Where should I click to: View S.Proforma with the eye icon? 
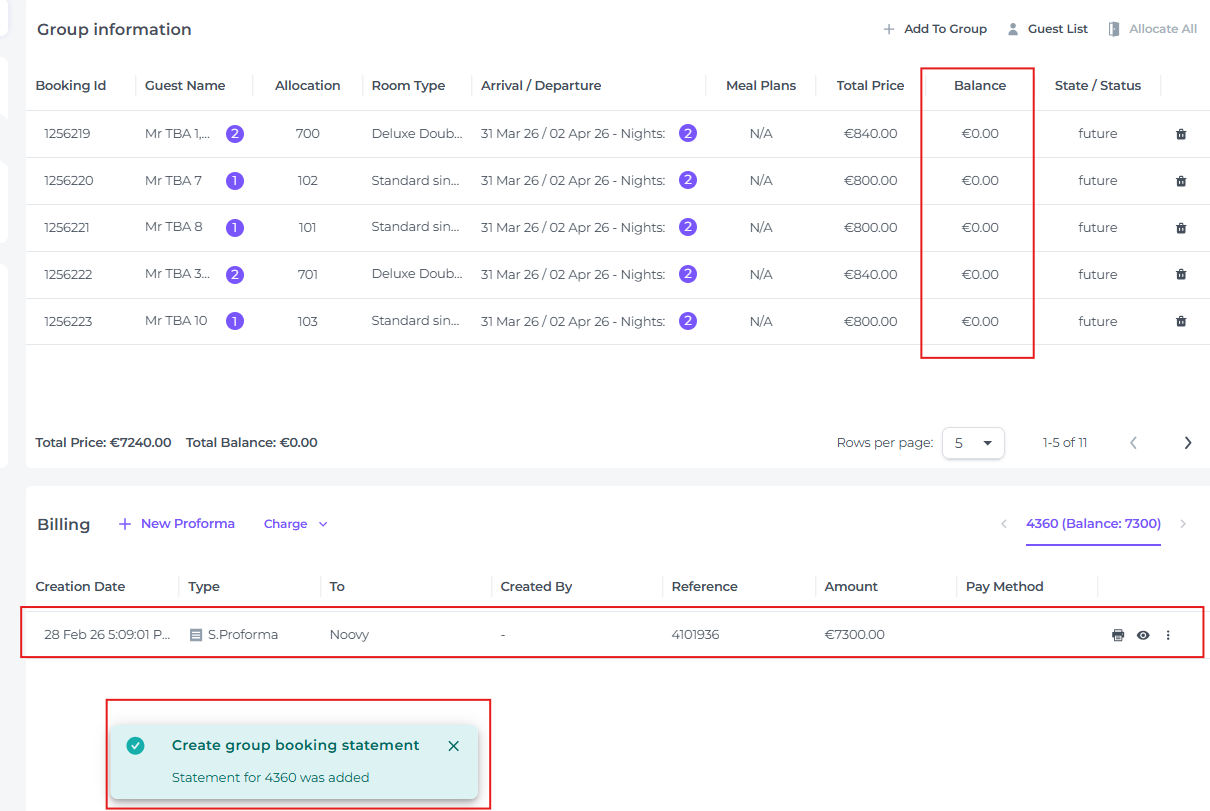pos(1143,635)
